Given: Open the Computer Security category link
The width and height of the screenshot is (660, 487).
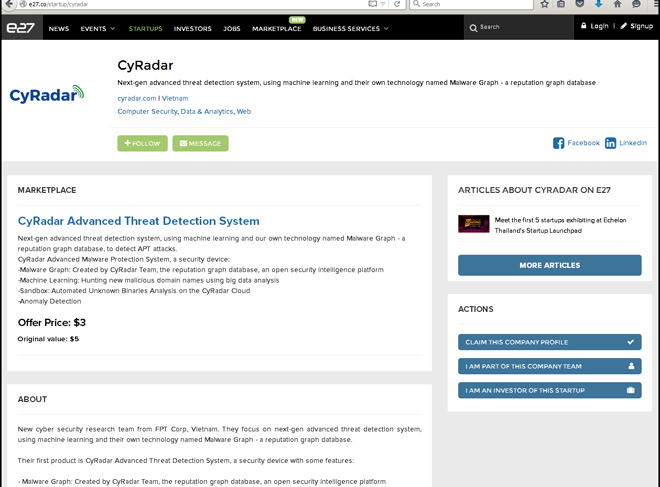Looking at the screenshot, I should click(x=147, y=112).
